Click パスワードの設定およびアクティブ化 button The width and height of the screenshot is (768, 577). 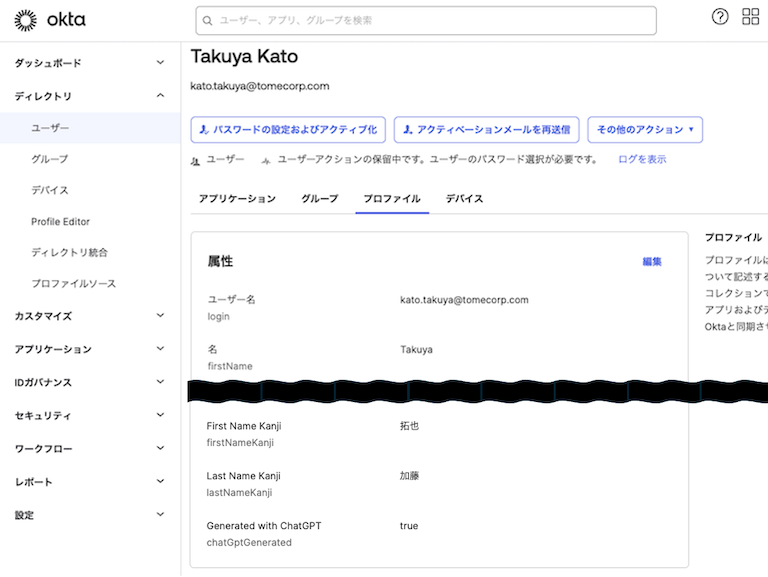(288, 130)
